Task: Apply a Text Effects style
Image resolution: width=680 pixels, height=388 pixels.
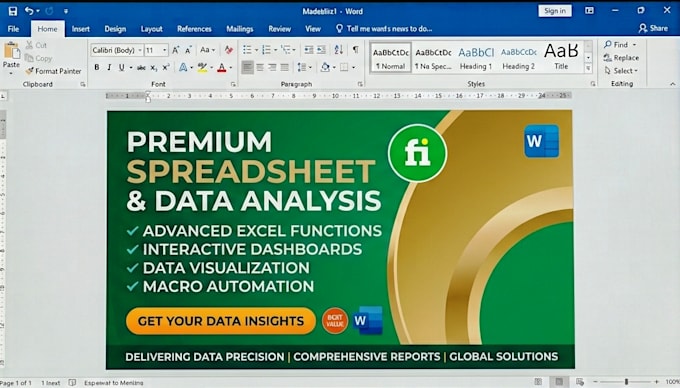Action: point(183,68)
